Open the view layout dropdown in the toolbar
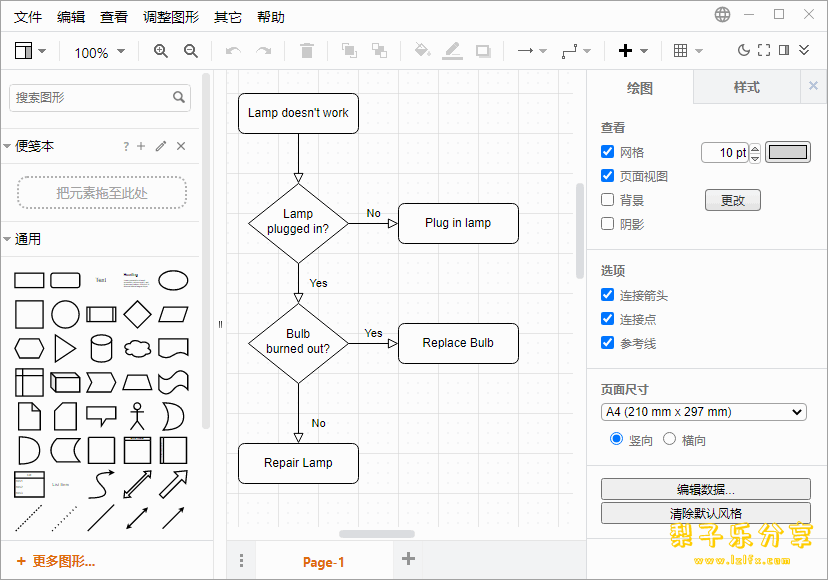This screenshot has height=580, width=828. click(30, 51)
